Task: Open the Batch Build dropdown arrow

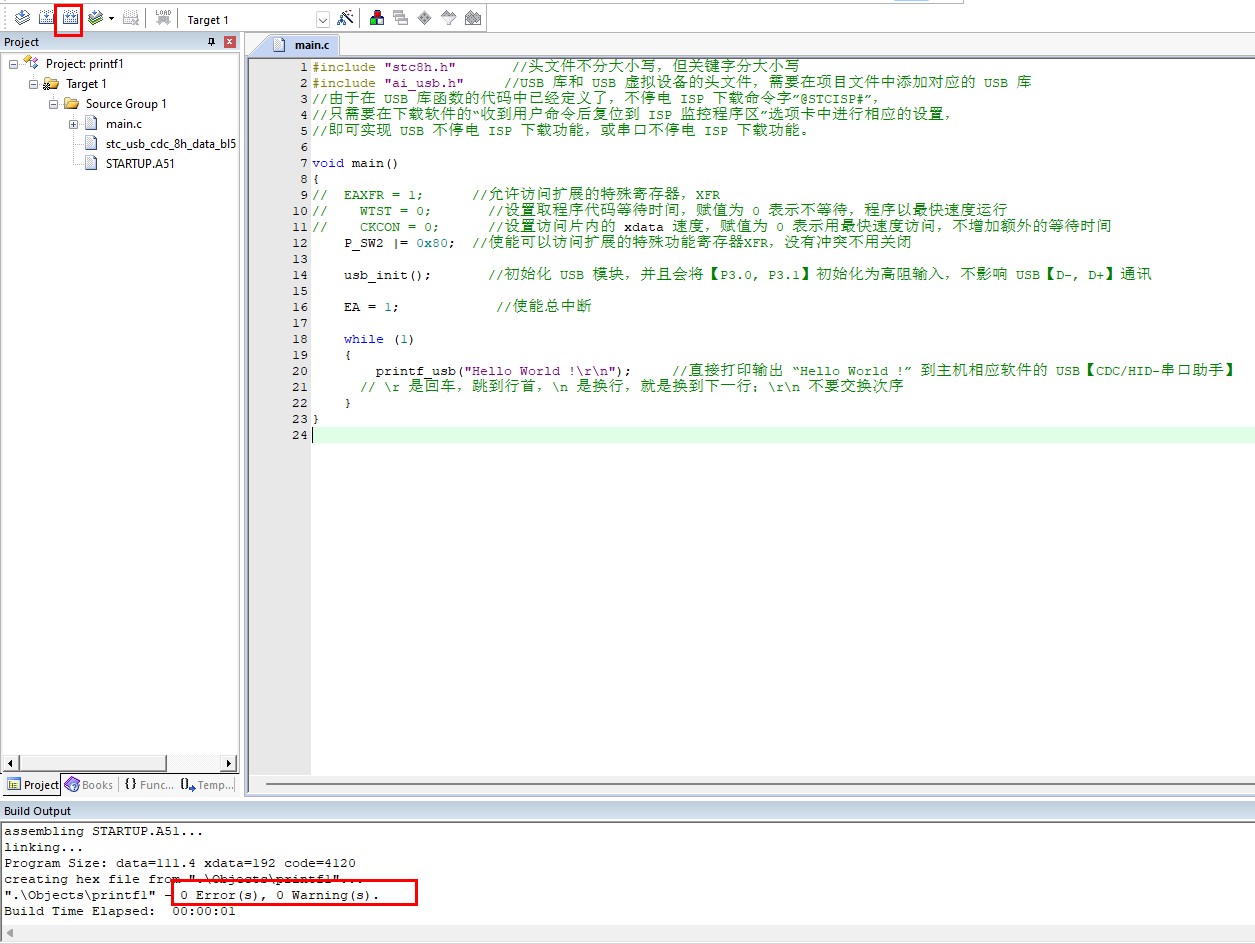Action: point(111,19)
